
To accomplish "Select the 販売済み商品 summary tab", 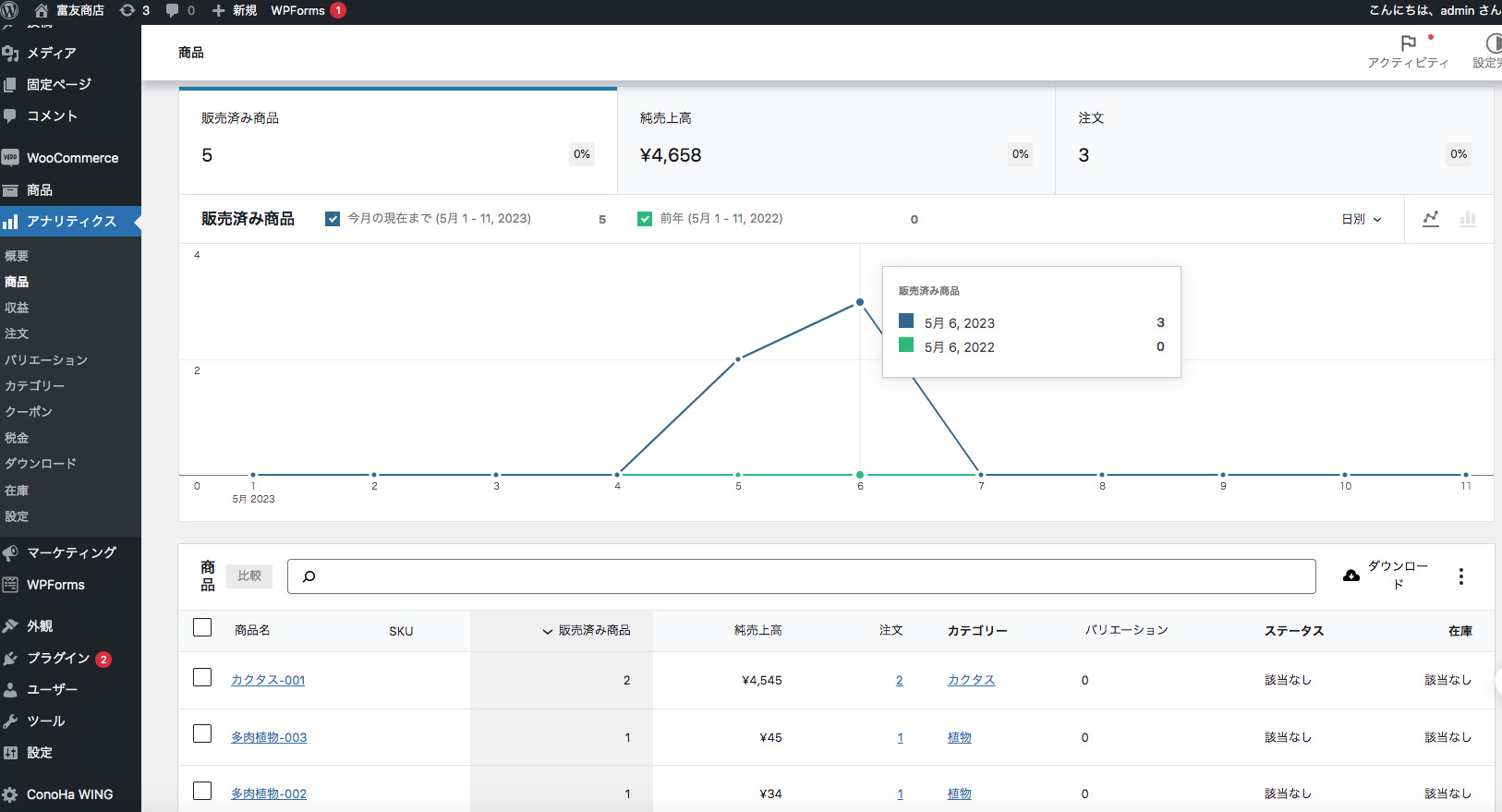I will pos(398,140).
